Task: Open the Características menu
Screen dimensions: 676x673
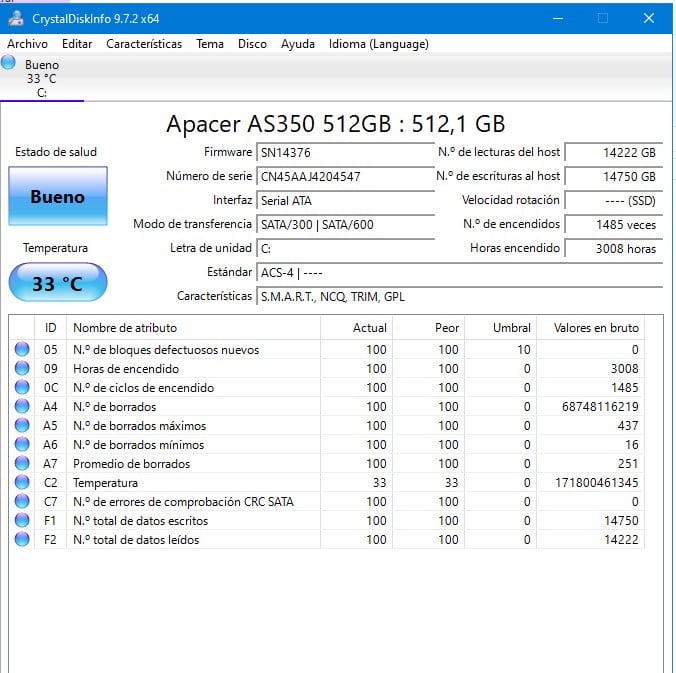Action: (144, 44)
